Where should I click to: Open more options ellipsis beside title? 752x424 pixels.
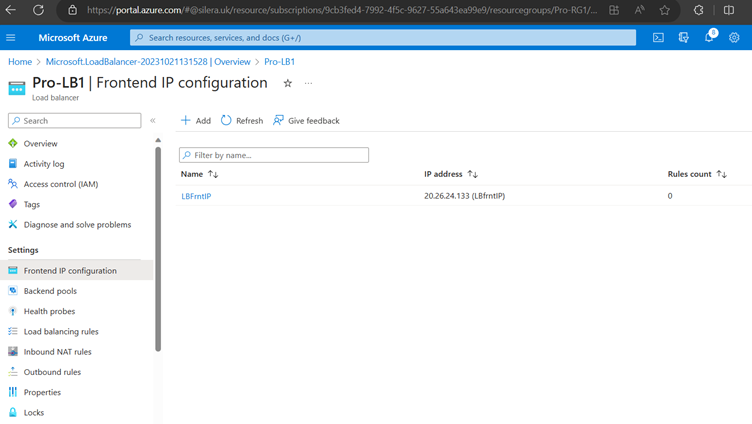[x=308, y=84]
